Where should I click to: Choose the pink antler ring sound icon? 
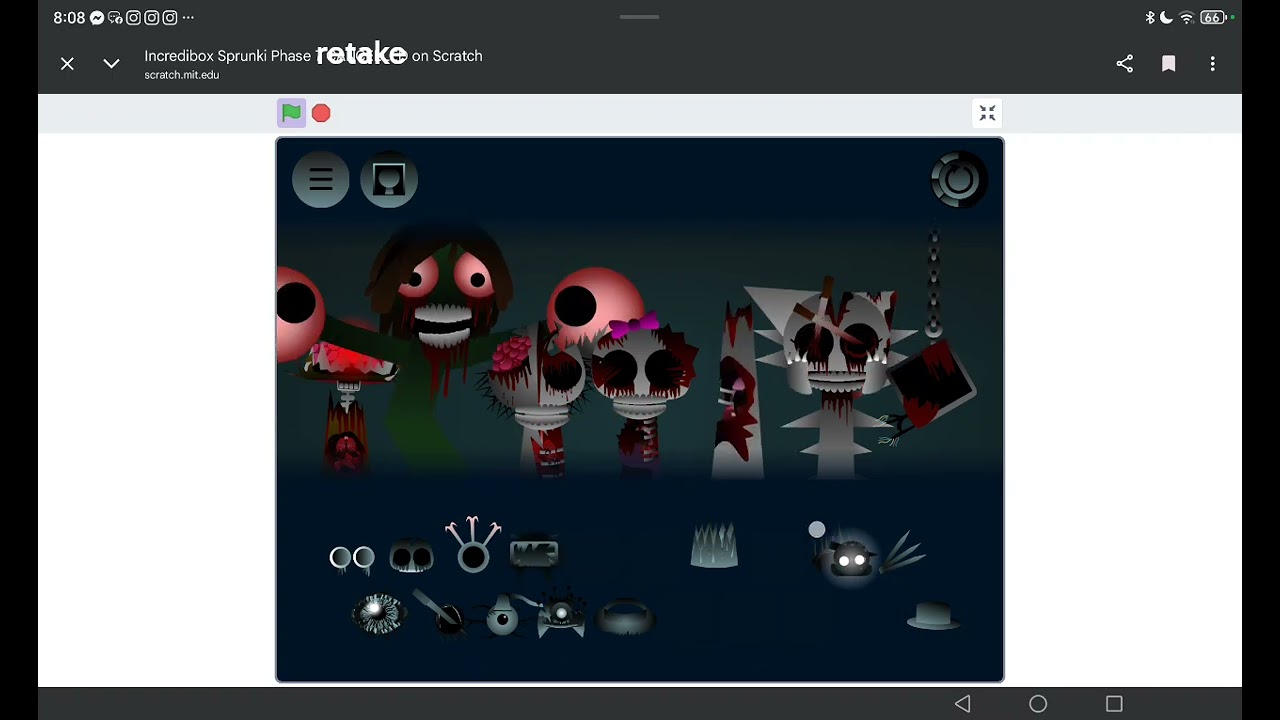tap(473, 544)
